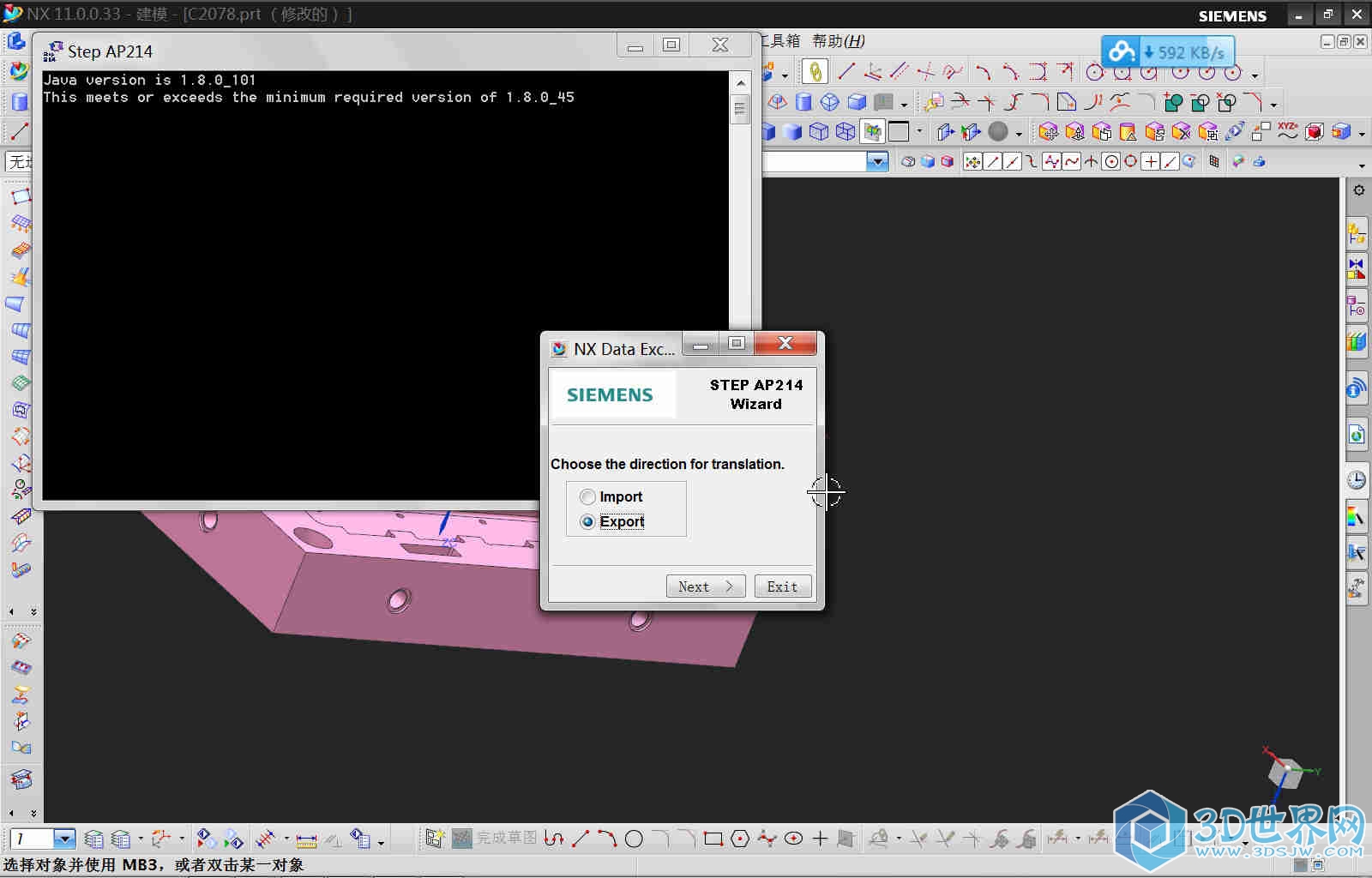Toggle the snap to quadrant point option

[x=1131, y=161]
